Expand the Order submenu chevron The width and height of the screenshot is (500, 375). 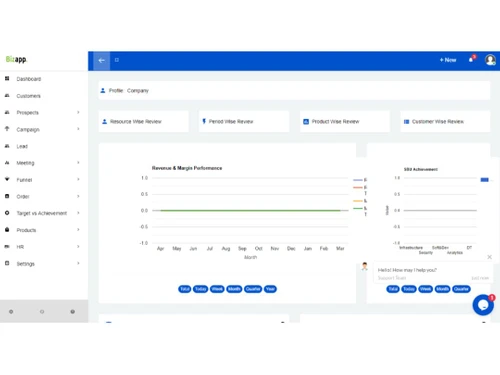click(78, 196)
